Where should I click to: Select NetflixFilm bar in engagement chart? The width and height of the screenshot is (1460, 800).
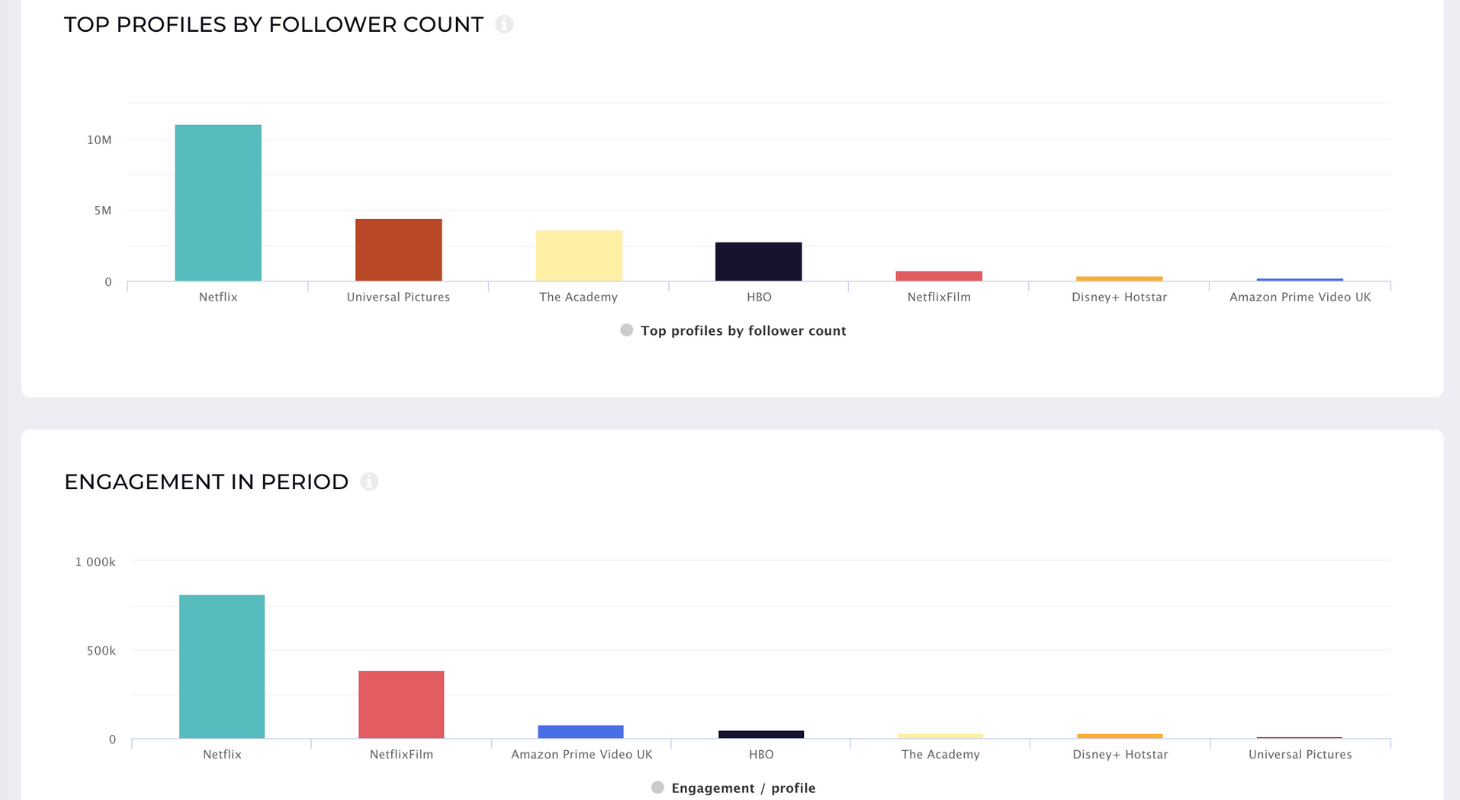(x=401, y=705)
